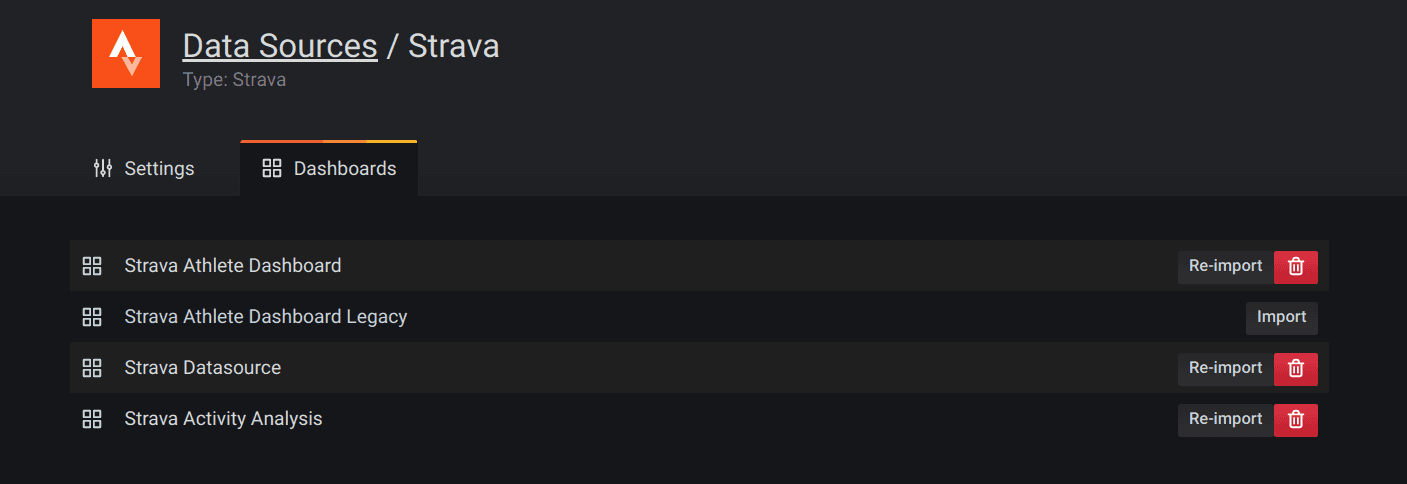Click the Strava logo icon
The image size is (1407, 484).
coord(126,54)
